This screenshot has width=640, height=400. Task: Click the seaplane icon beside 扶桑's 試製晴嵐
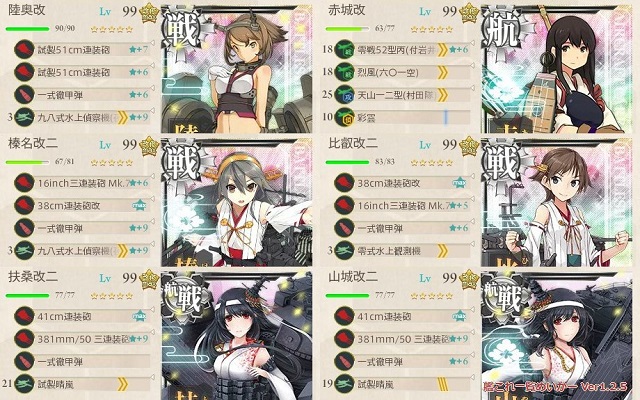[24, 384]
